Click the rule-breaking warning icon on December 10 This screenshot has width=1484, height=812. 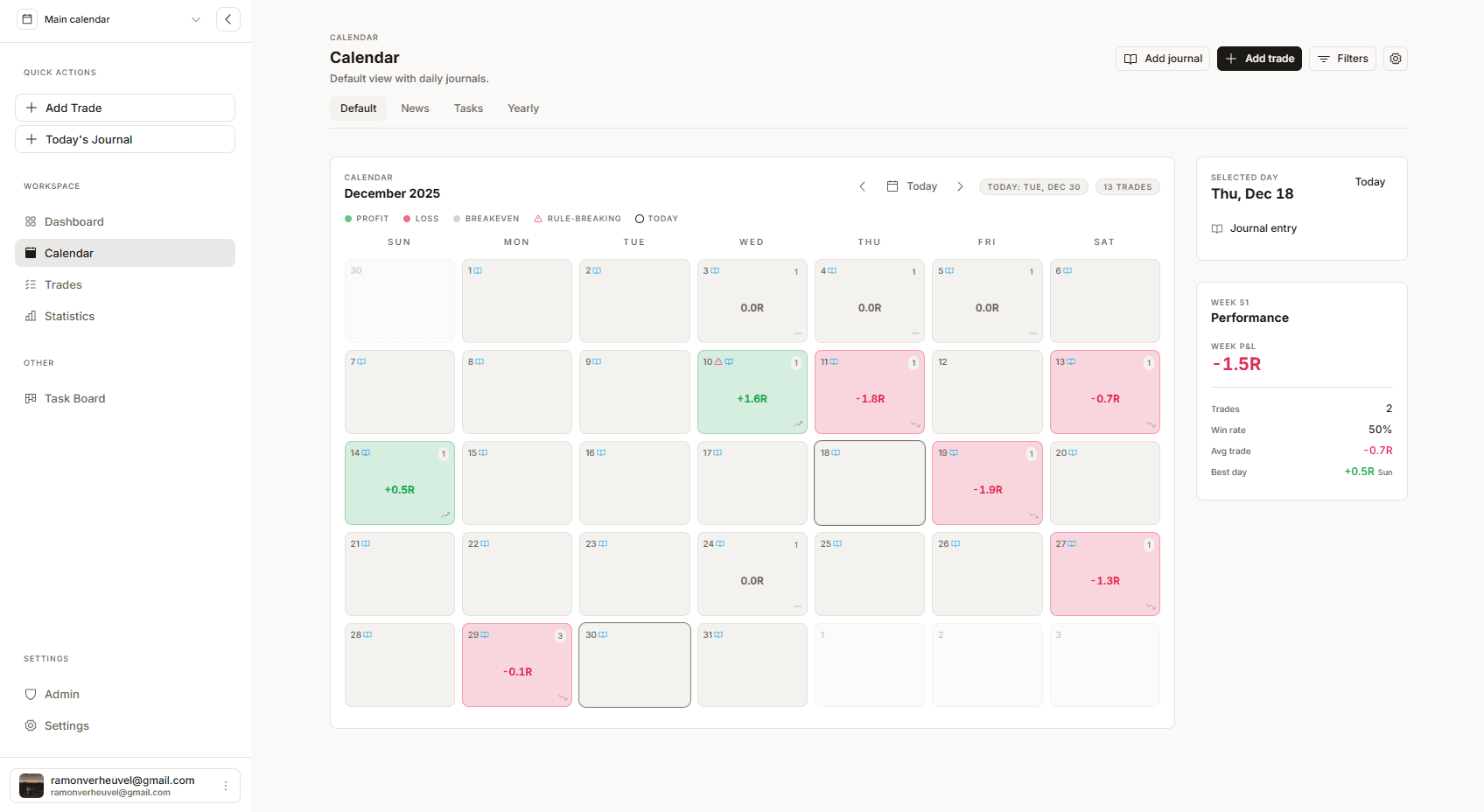click(x=718, y=361)
